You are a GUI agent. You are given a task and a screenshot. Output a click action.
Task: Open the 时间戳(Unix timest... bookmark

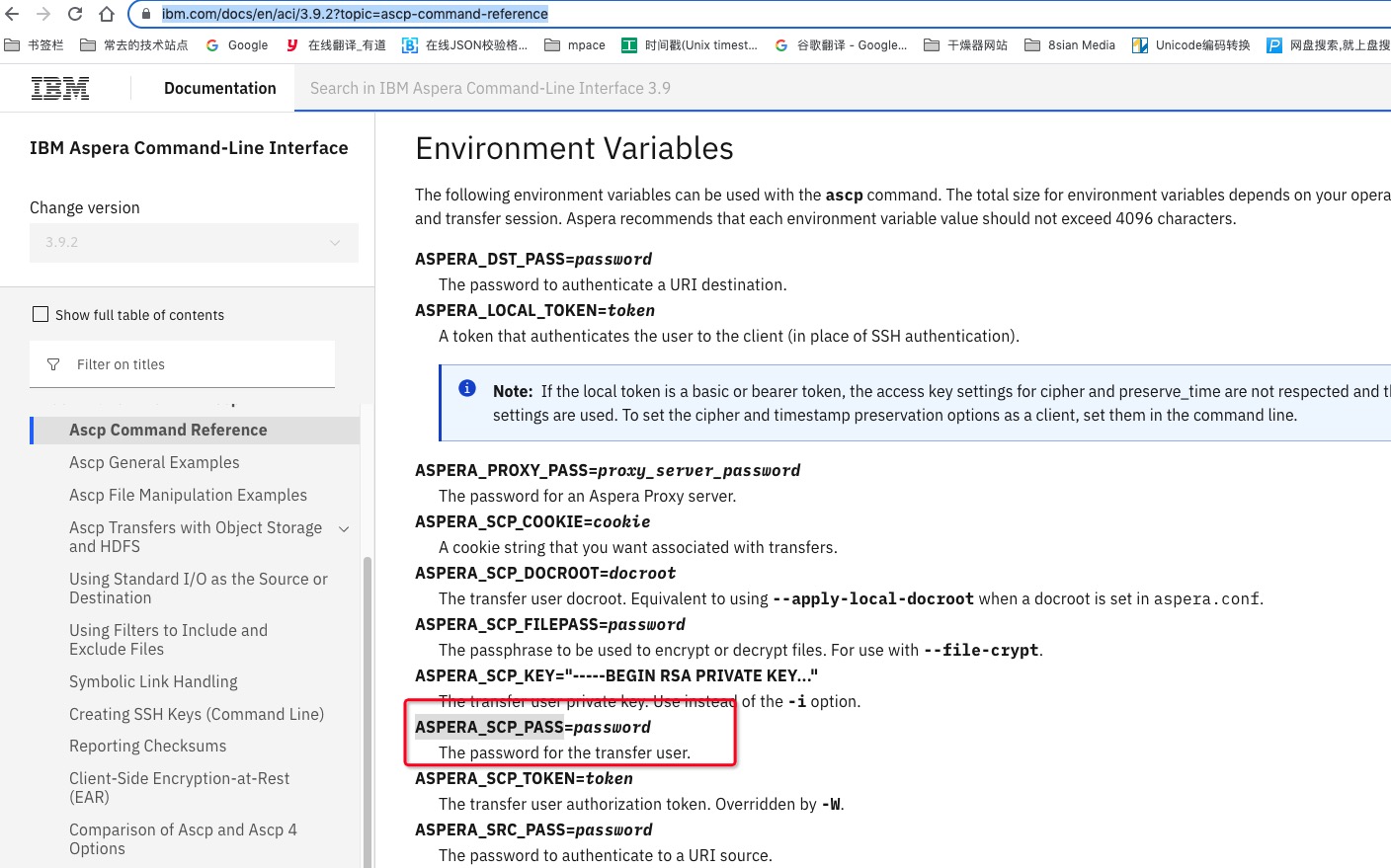[690, 44]
